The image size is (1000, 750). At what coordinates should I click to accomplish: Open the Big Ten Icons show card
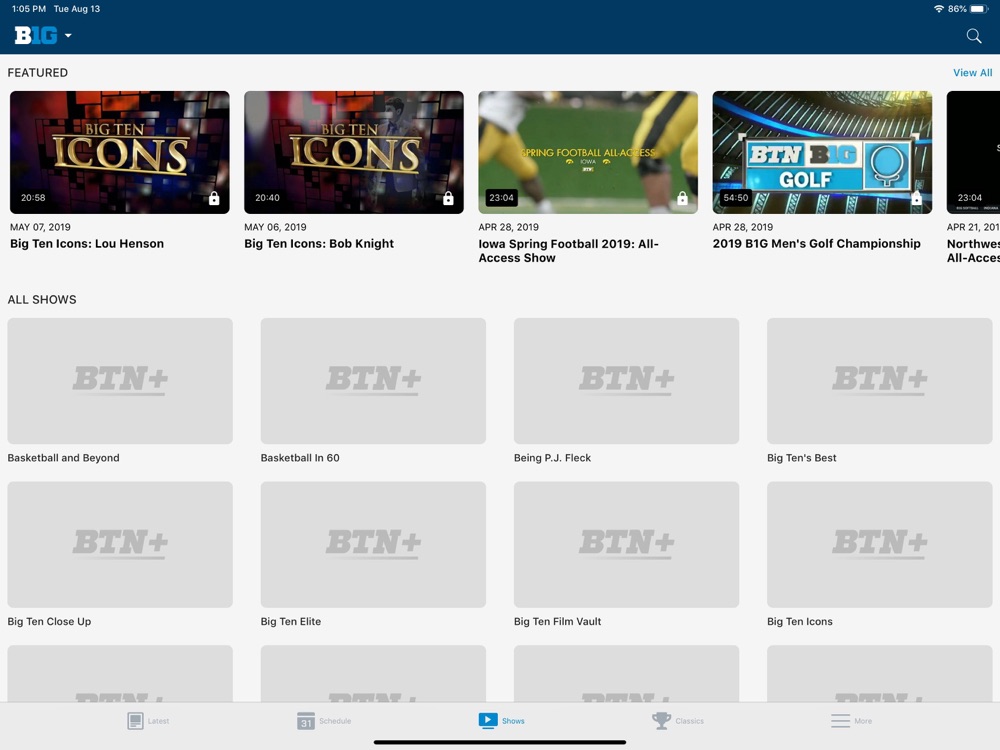point(879,545)
